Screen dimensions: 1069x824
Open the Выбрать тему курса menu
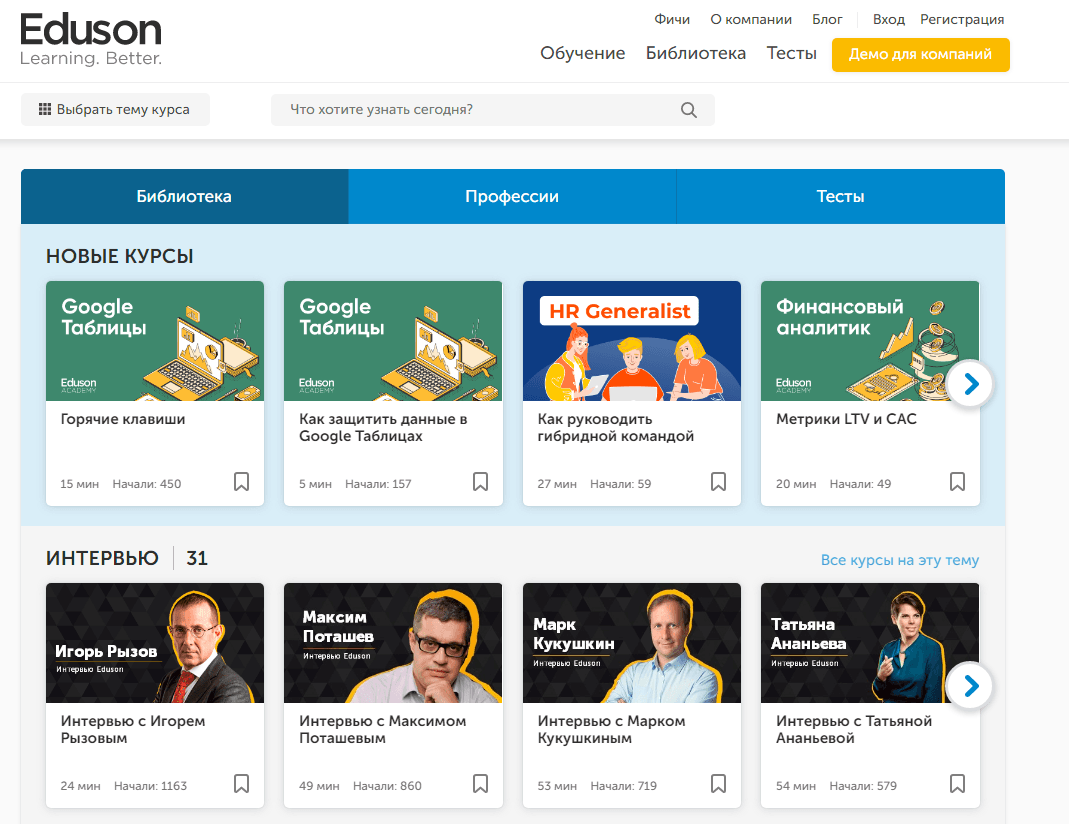coord(115,110)
